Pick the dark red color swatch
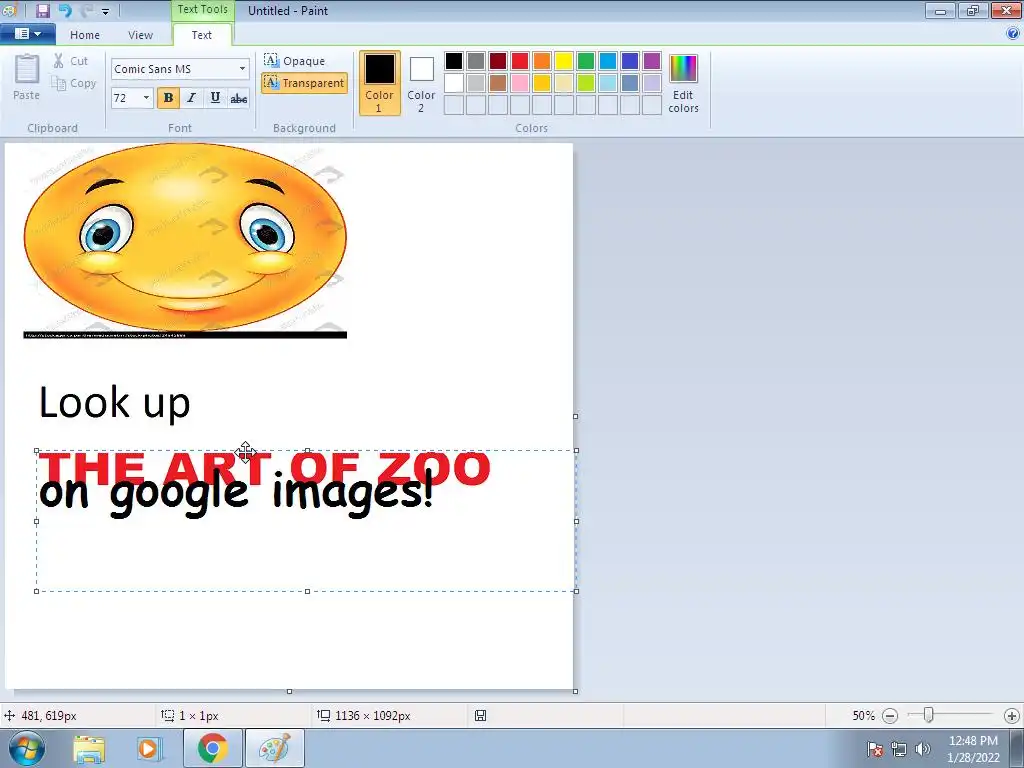This screenshot has width=1024, height=768. [x=498, y=61]
